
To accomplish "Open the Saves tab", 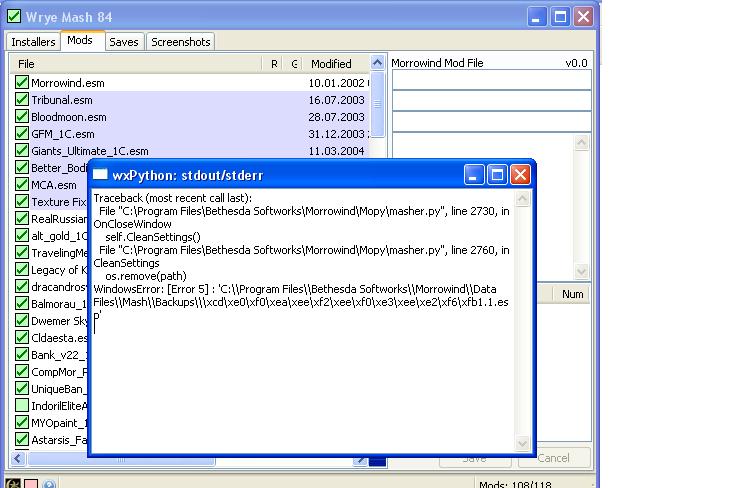I will 124,42.
